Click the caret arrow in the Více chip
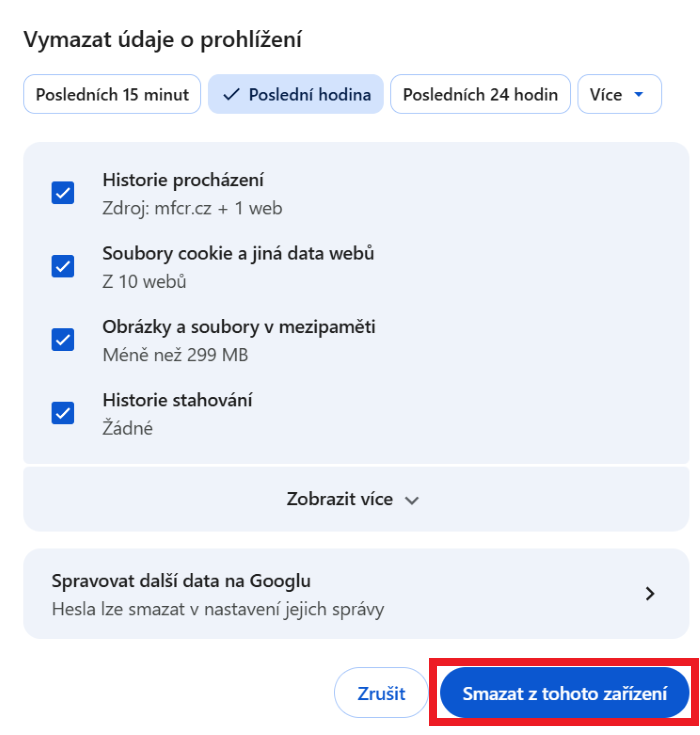This screenshot has height=735, width=700. (639, 95)
